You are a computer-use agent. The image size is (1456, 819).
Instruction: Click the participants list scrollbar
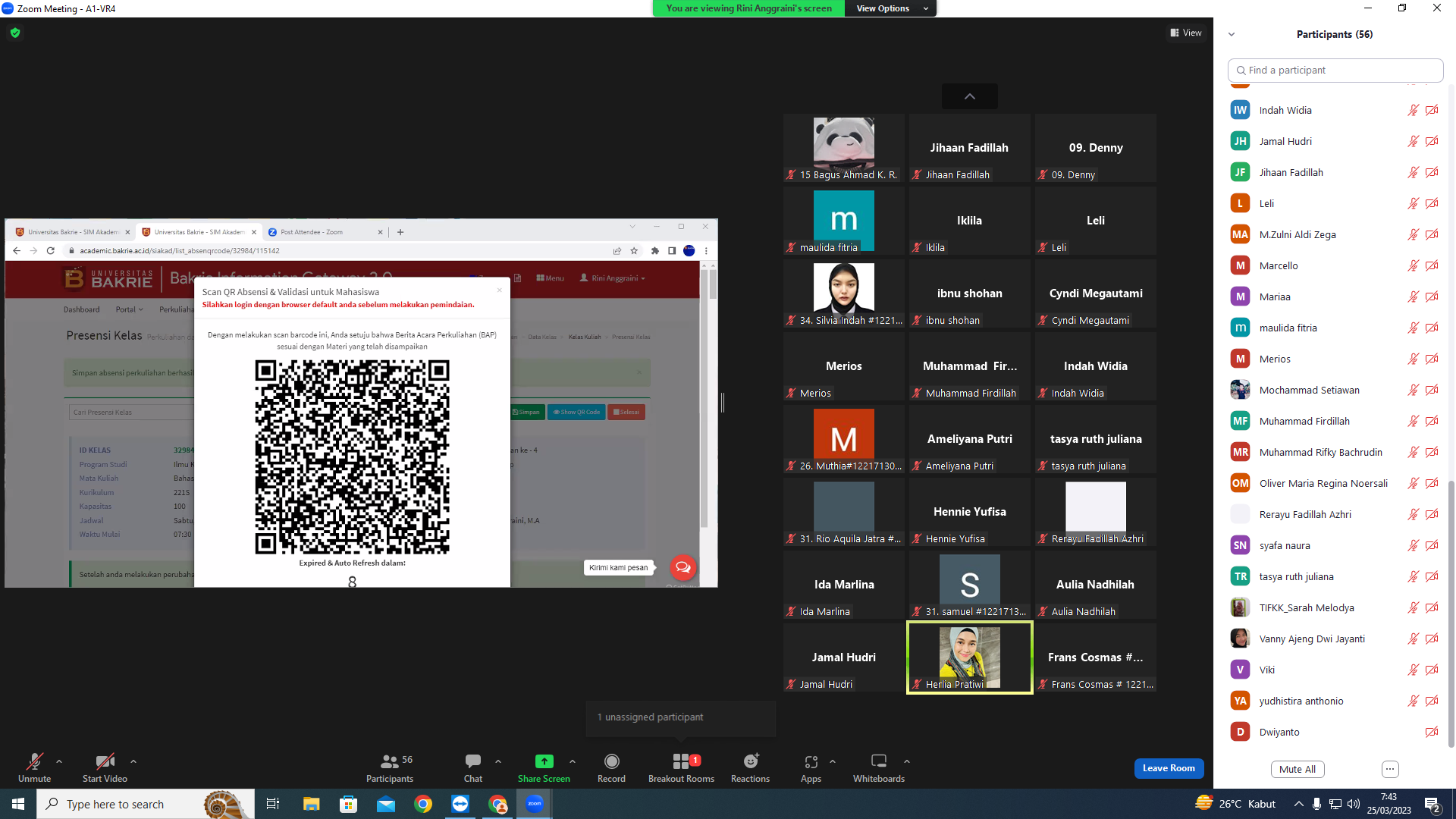click(x=1451, y=613)
